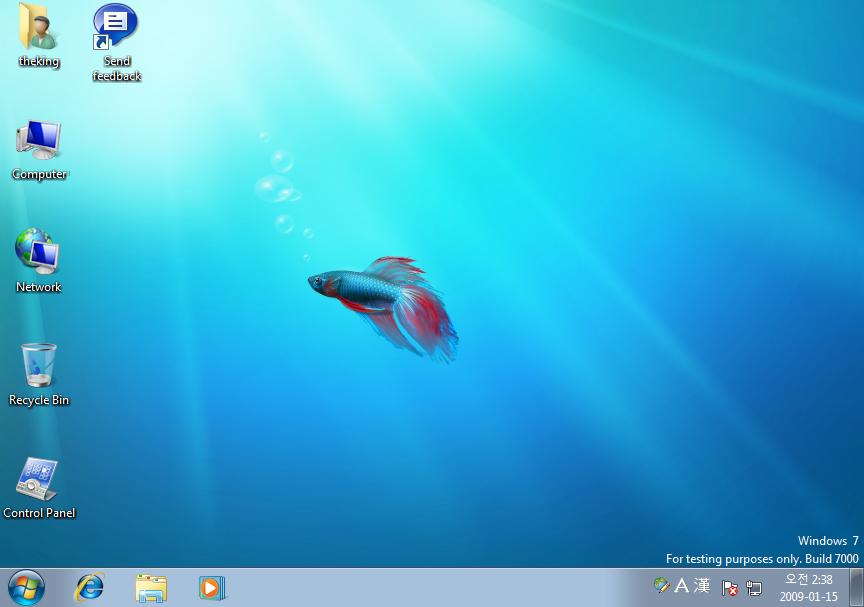Click the language bar globe icon
The image size is (864, 607).
(x=661, y=586)
